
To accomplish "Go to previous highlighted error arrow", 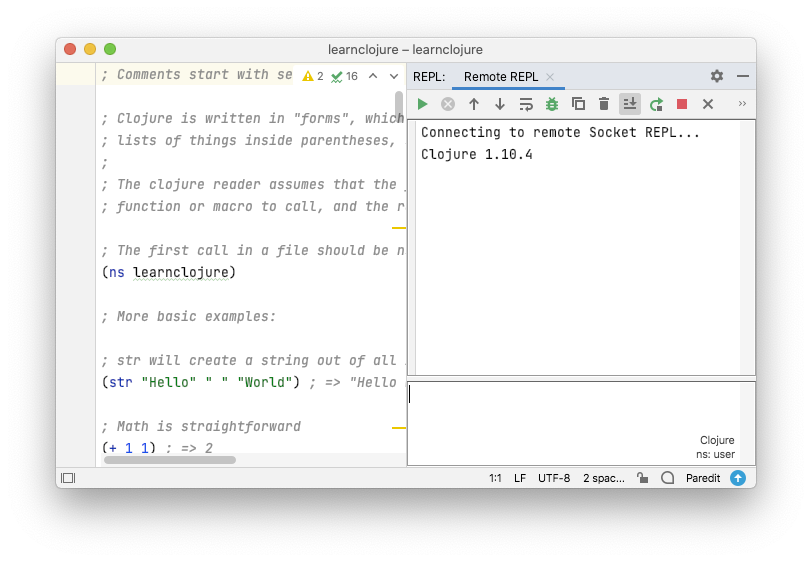I will [373, 76].
